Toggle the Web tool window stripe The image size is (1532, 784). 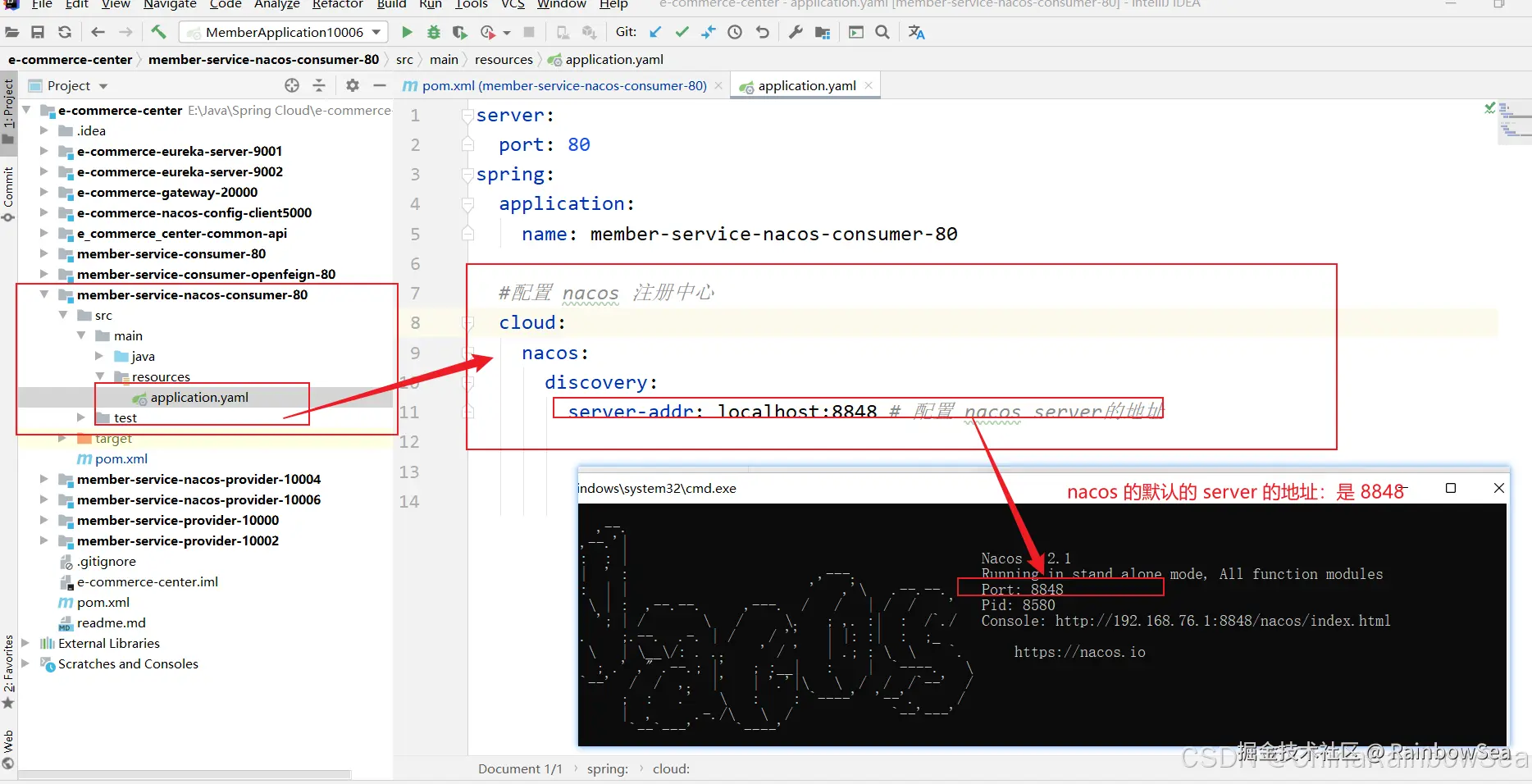(8, 749)
